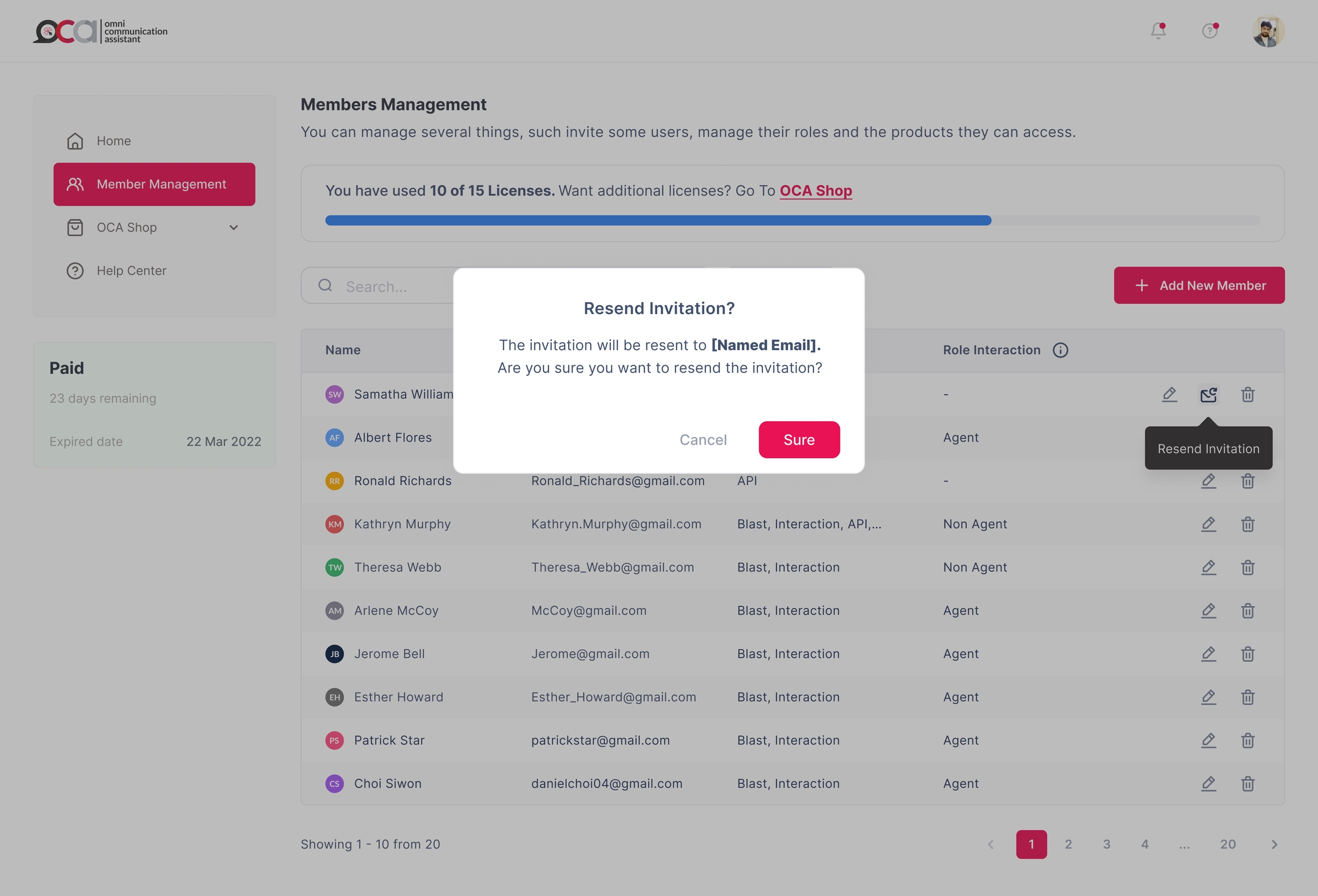
Task: Click the Role Interaction info icon
Action: (x=1060, y=350)
